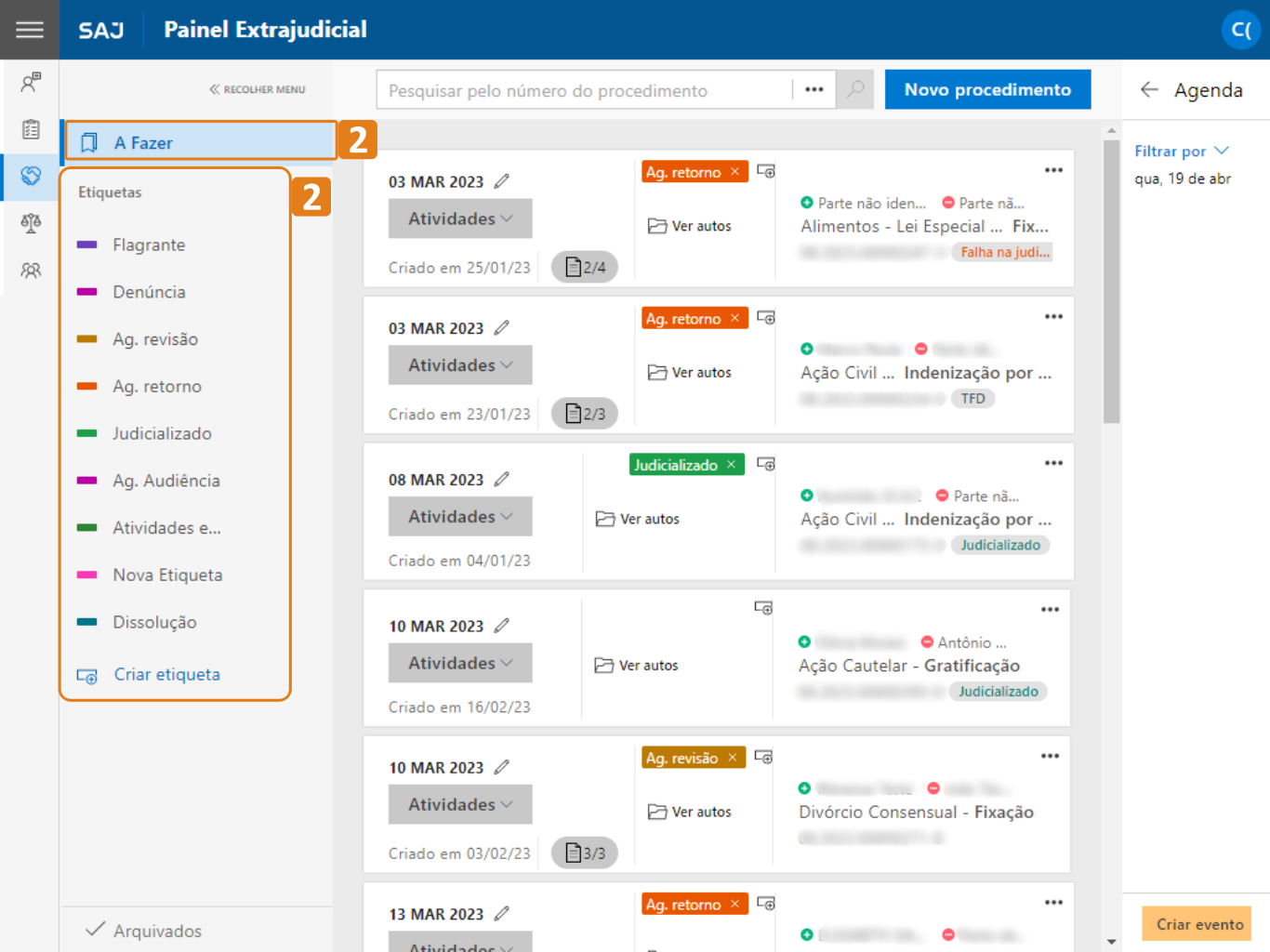Remove the green Judicializado tag
Viewport: 1270px width, 952px height.
click(731, 465)
